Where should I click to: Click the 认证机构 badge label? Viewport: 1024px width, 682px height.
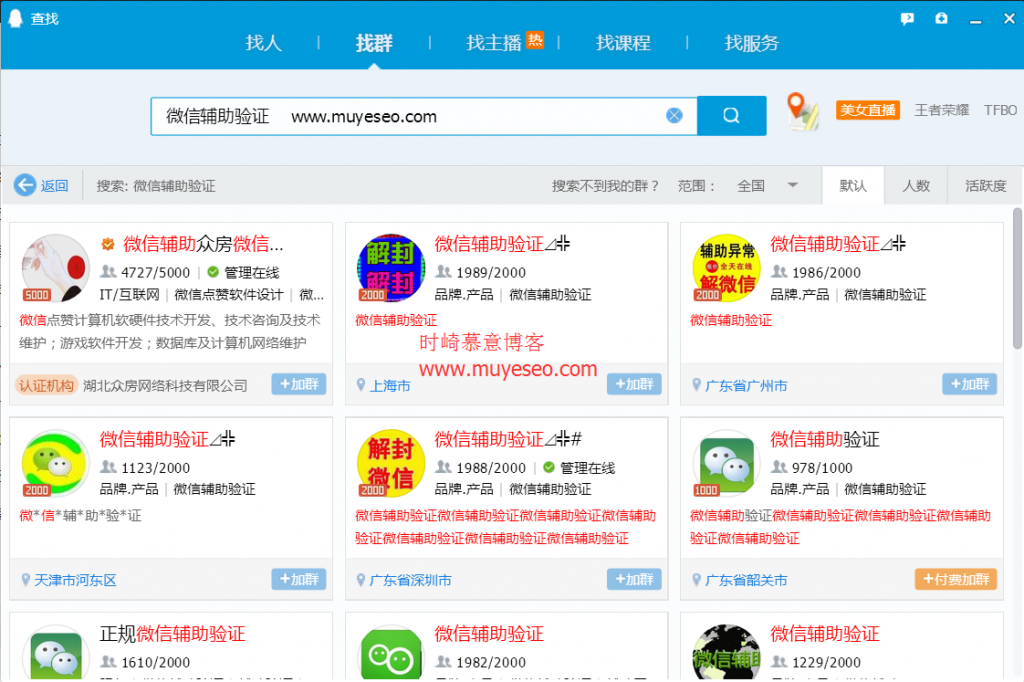coord(46,385)
